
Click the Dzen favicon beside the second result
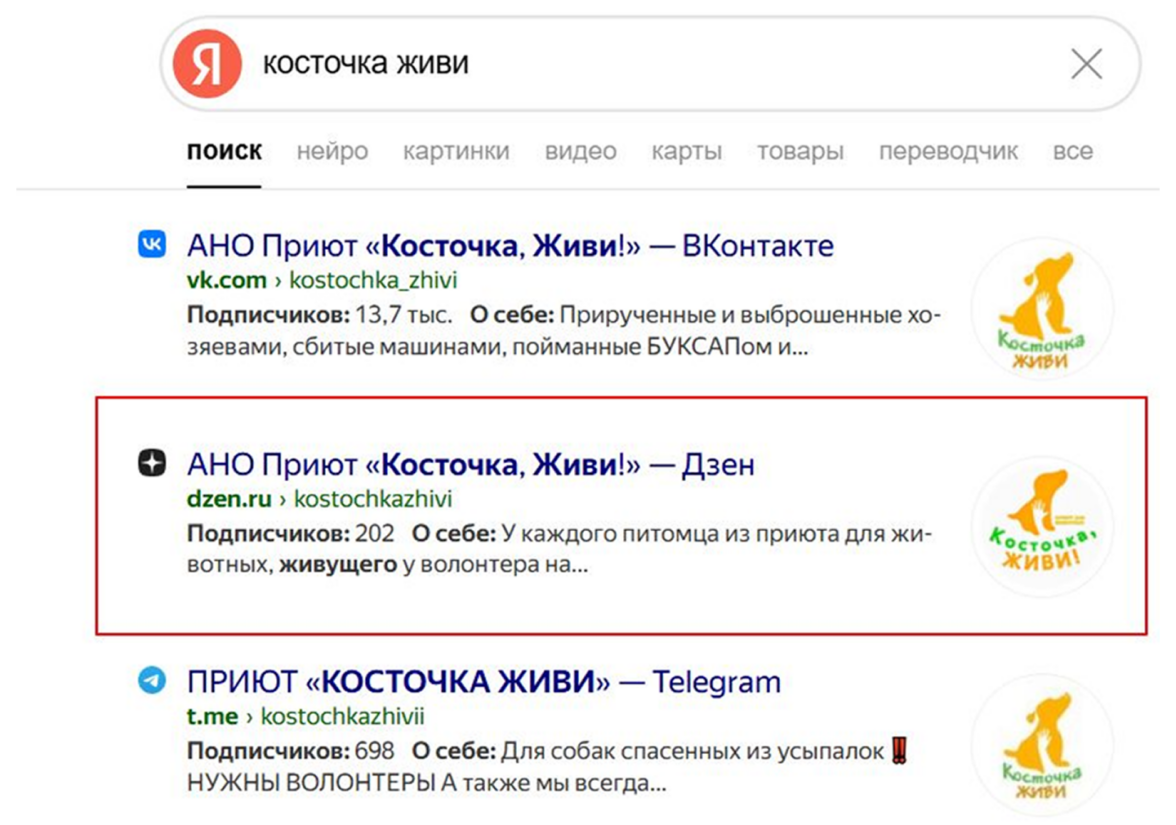(x=152, y=463)
